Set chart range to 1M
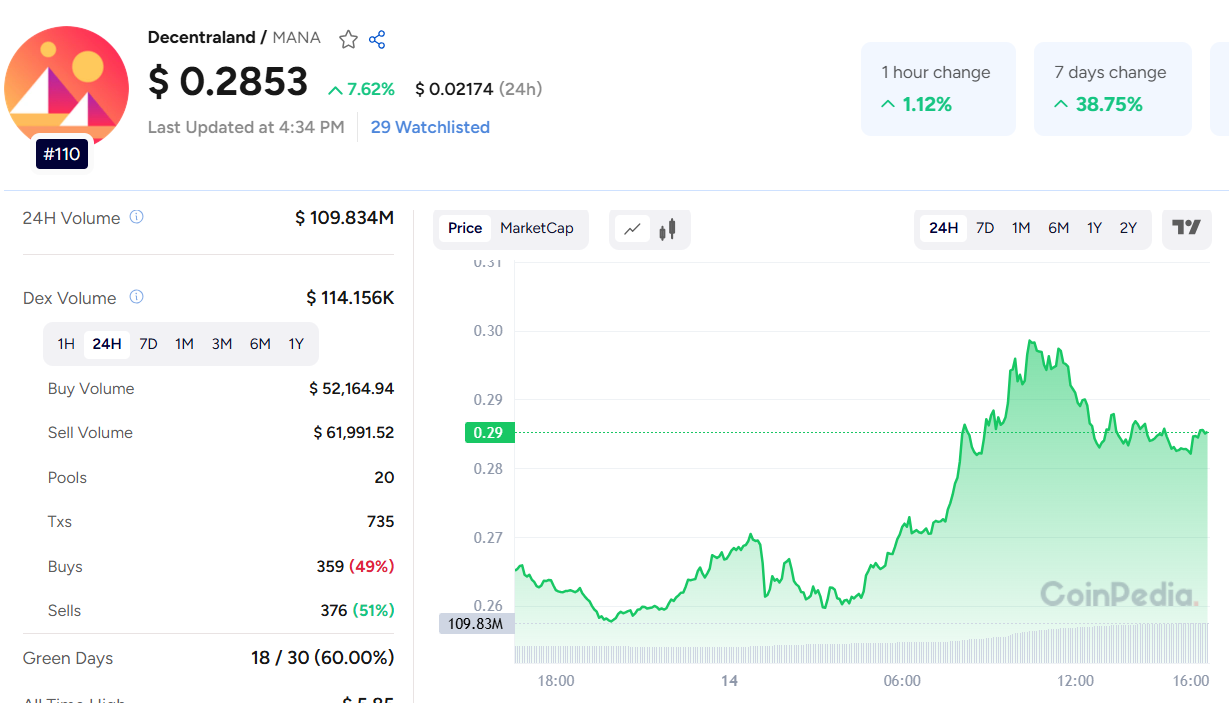Image resolution: width=1229 pixels, height=703 pixels. 1021,228
